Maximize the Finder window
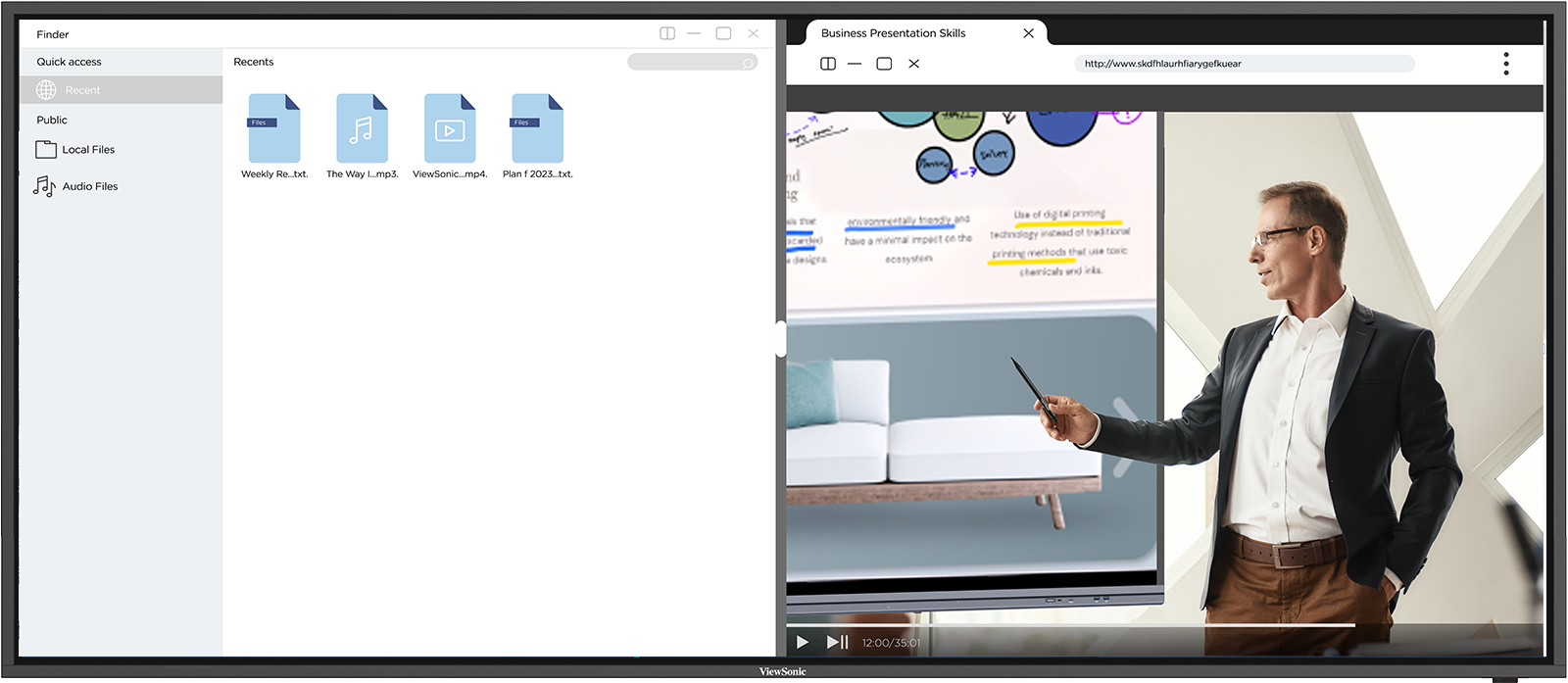 (x=723, y=33)
